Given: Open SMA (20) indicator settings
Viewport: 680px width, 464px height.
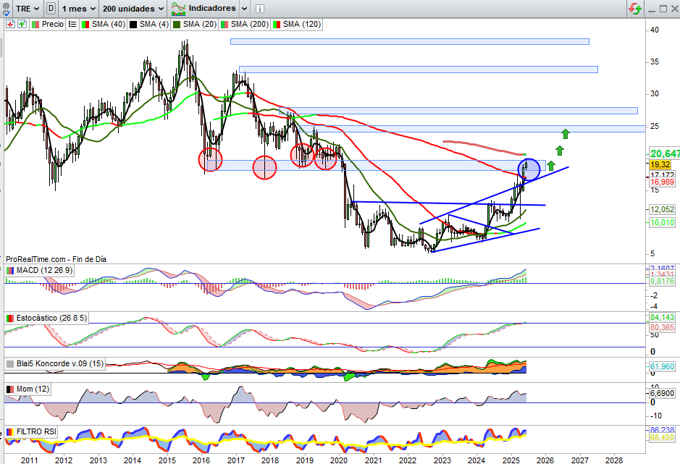Looking at the screenshot, I should [199, 24].
